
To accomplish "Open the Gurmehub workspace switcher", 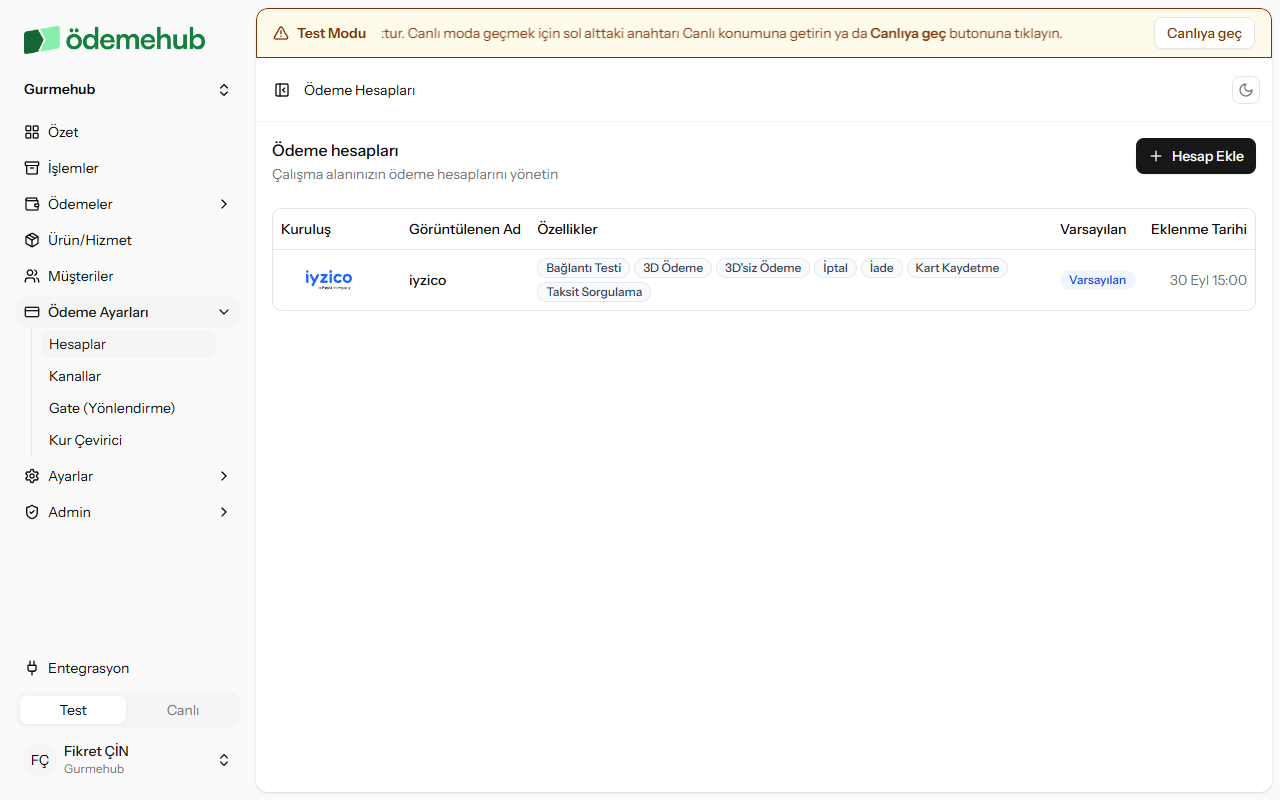I will [x=128, y=90].
